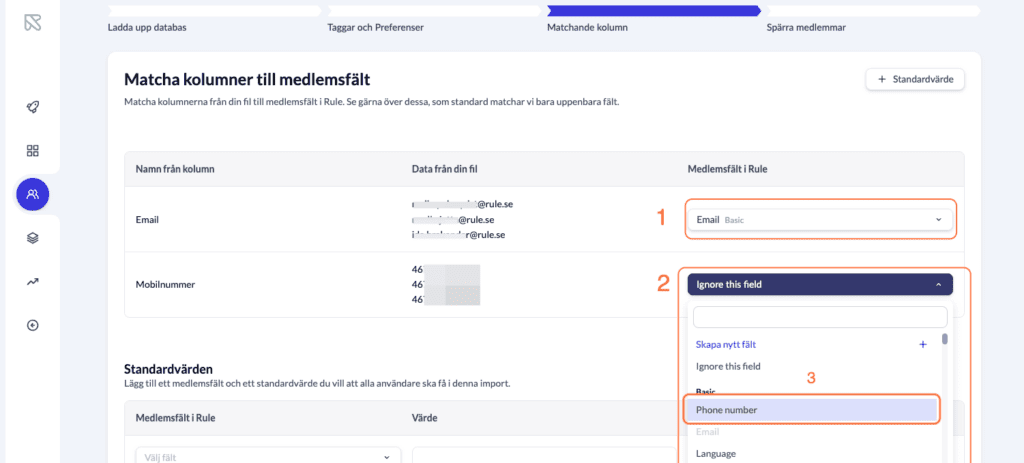Click the circled back arrow sidebar icon
This screenshot has height=463, width=1024.
click(32, 325)
